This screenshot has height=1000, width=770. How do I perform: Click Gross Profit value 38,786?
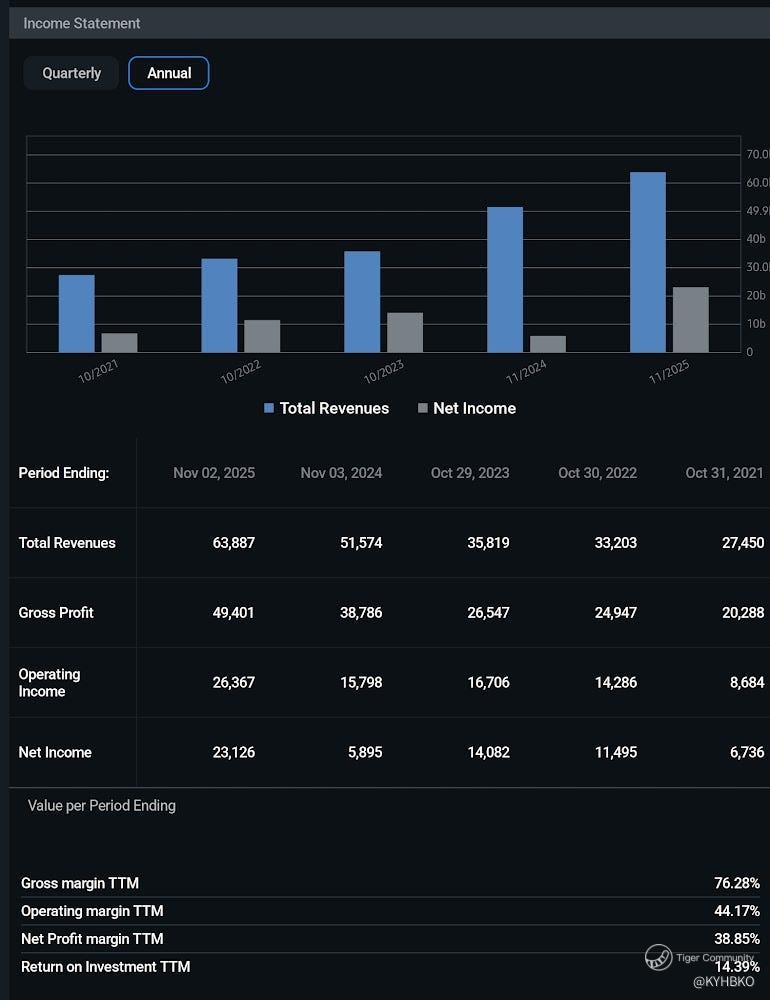coord(361,612)
